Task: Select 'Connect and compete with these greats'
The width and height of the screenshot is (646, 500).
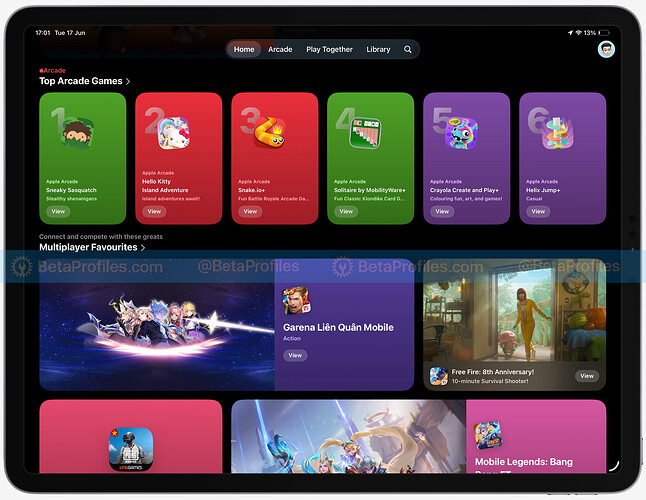Action: click(101, 236)
